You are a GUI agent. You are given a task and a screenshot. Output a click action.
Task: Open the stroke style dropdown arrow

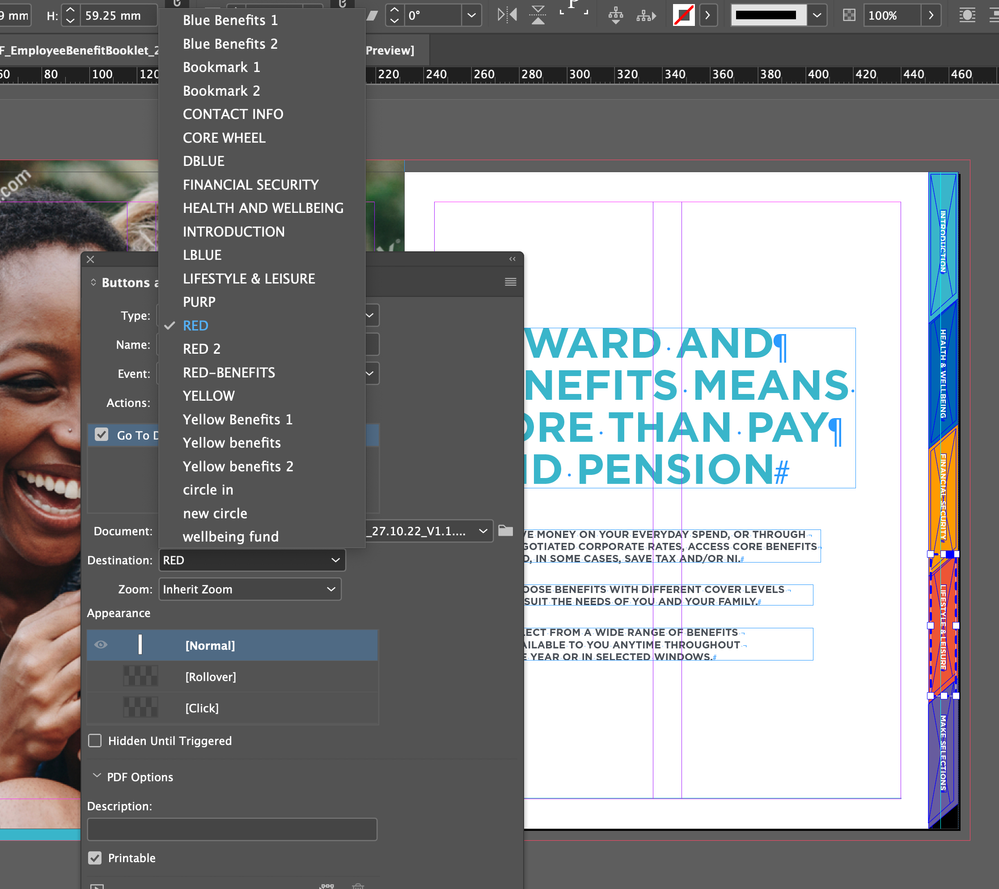[817, 16]
